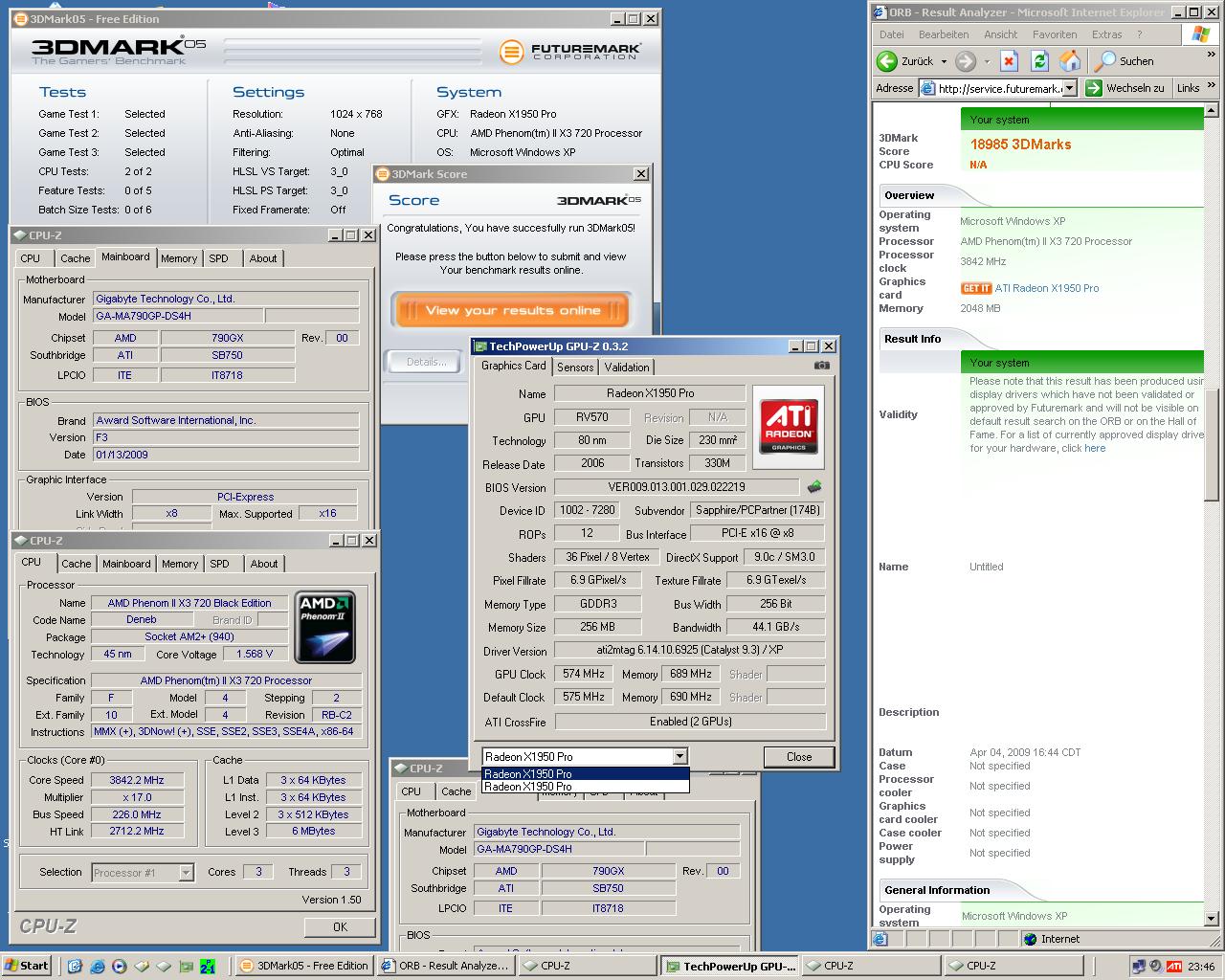This screenshot has height=980, width=1225.
Task: Switch to the TechPowerUp GPU-Z taskbar button
Action: [x=729, y=966]
